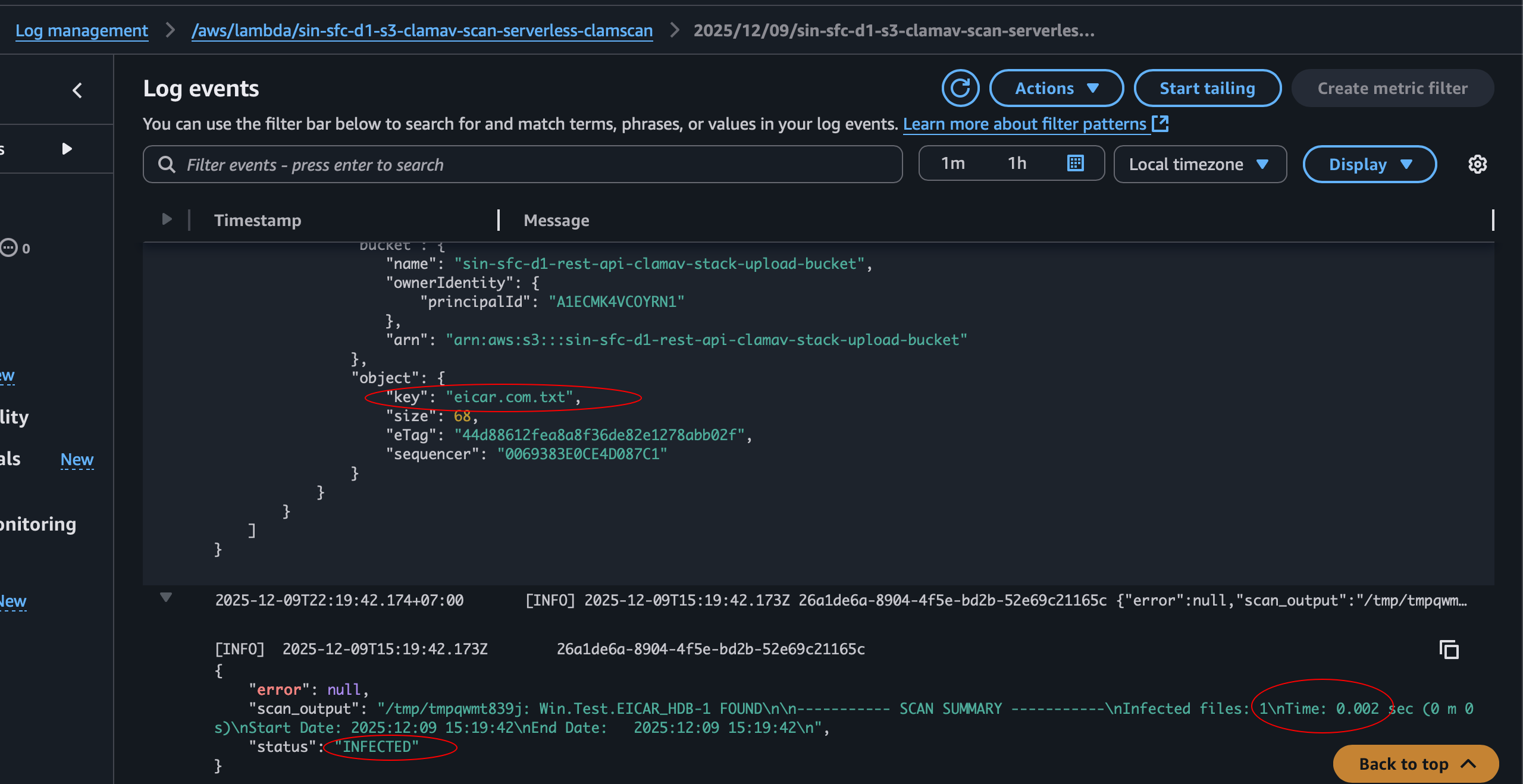
Task: Sort by the Timestamp column header
Action: click(x=258, y=220)
